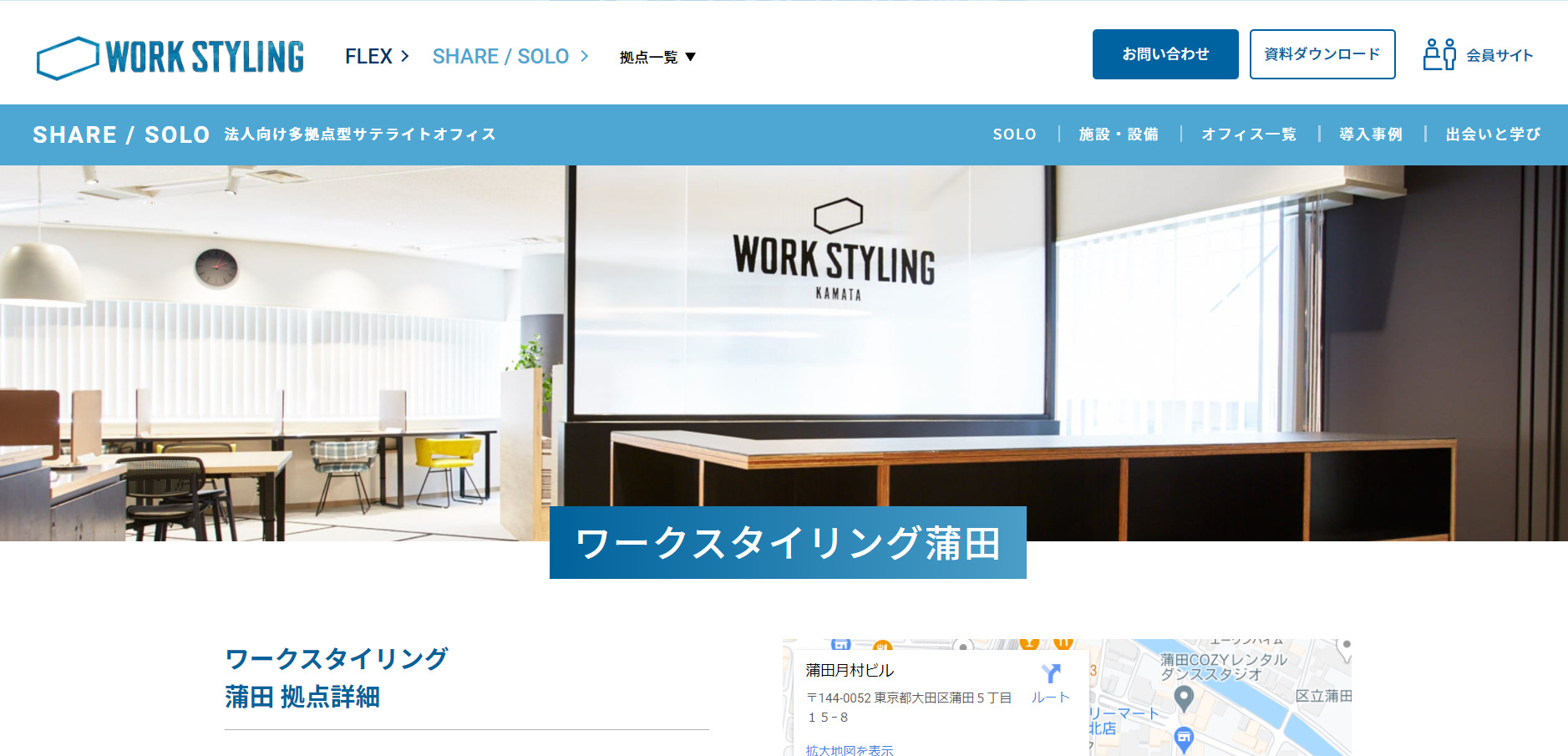Click the ルート directions icon on the map
This screenshot has width=1568, height=756.
pos(1050,674)
